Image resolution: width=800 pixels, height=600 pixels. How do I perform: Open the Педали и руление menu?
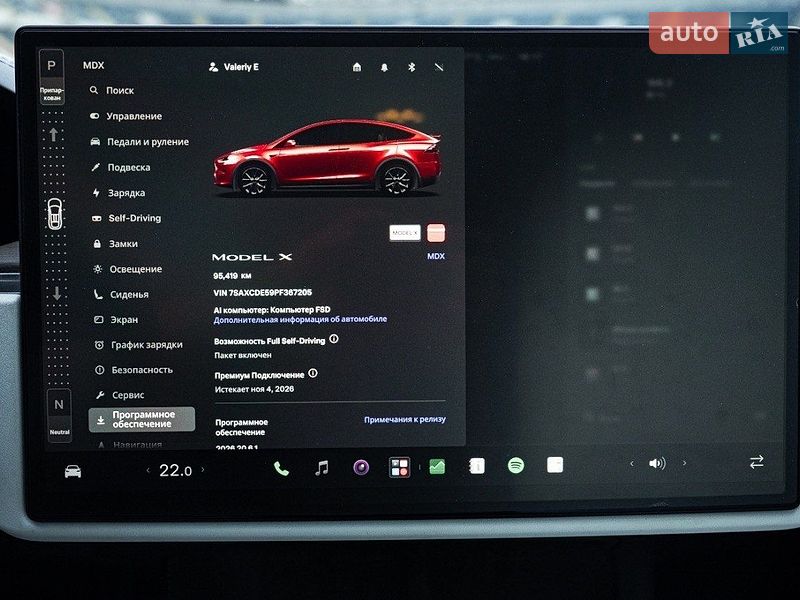[x=139, y=142]
